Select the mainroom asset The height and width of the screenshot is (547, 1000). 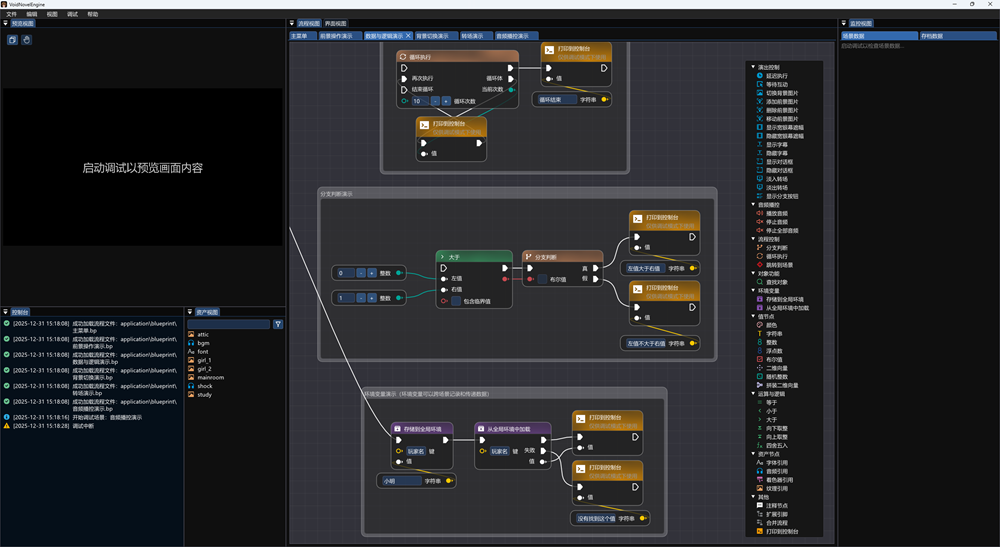click(x=210, y=377)
